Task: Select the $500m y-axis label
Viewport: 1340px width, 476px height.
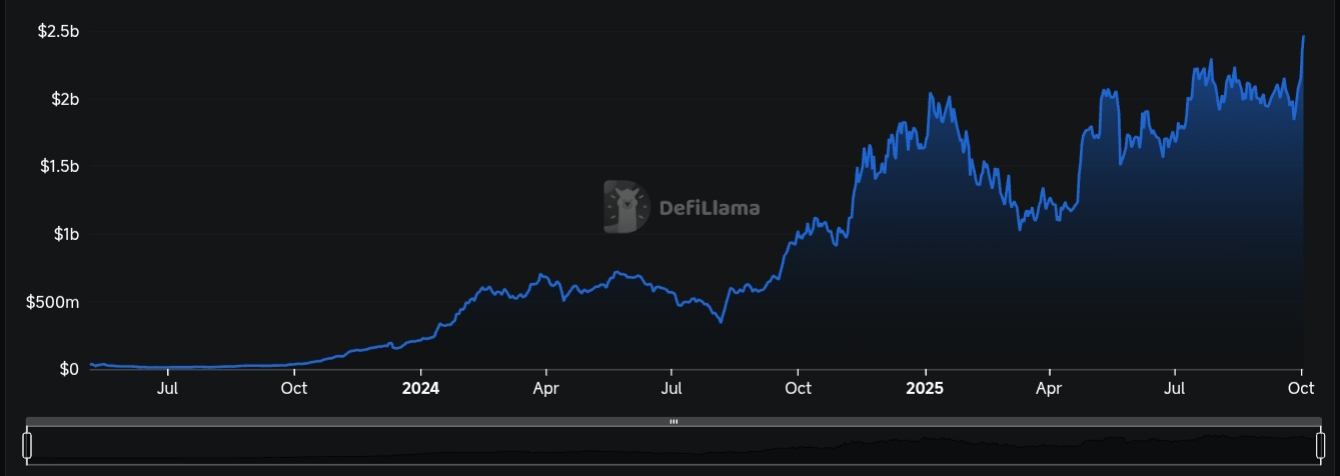Action: 53,301
